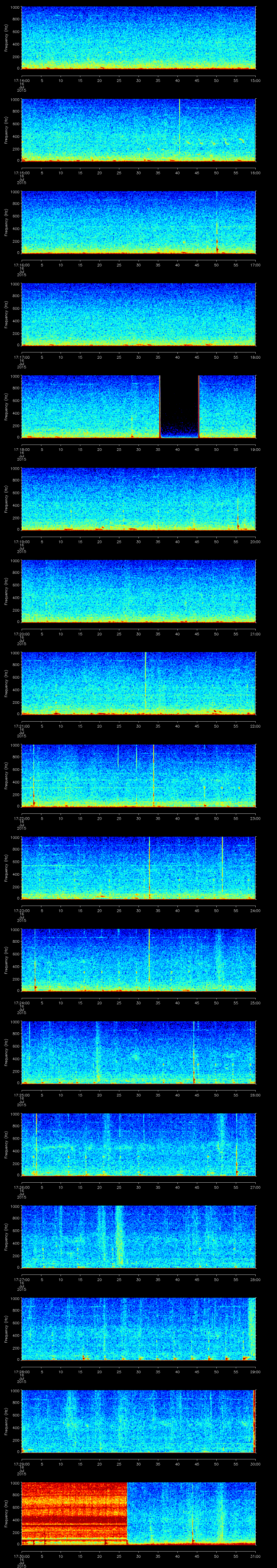Select the spectrogram panel starting at 17:16:00
Image resolution: width=277 pixels, height=1568 pixels.
pos(138,222)
